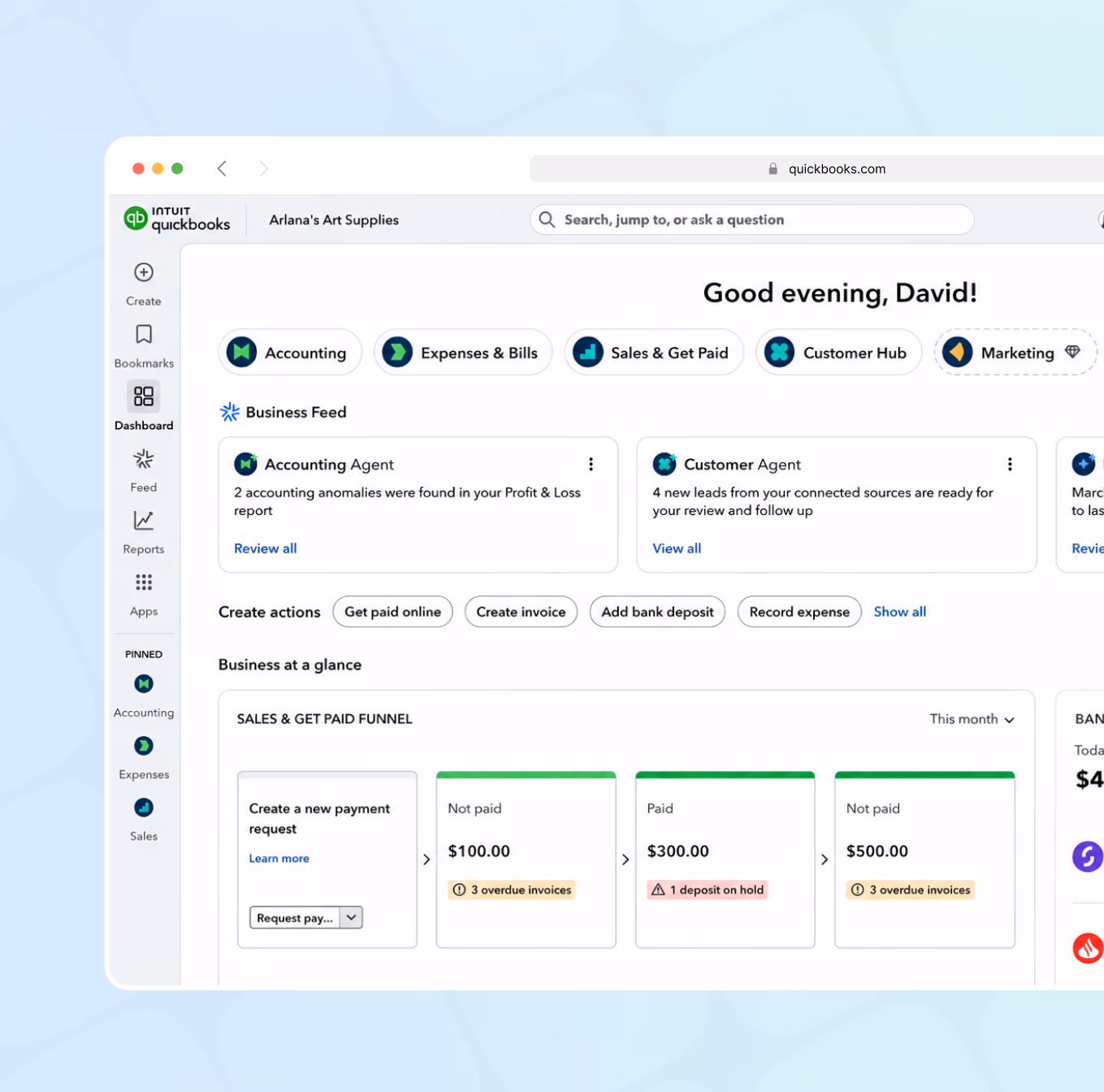Open the Apps grid icon
1104x1092 pixels.
click(144, 582)
